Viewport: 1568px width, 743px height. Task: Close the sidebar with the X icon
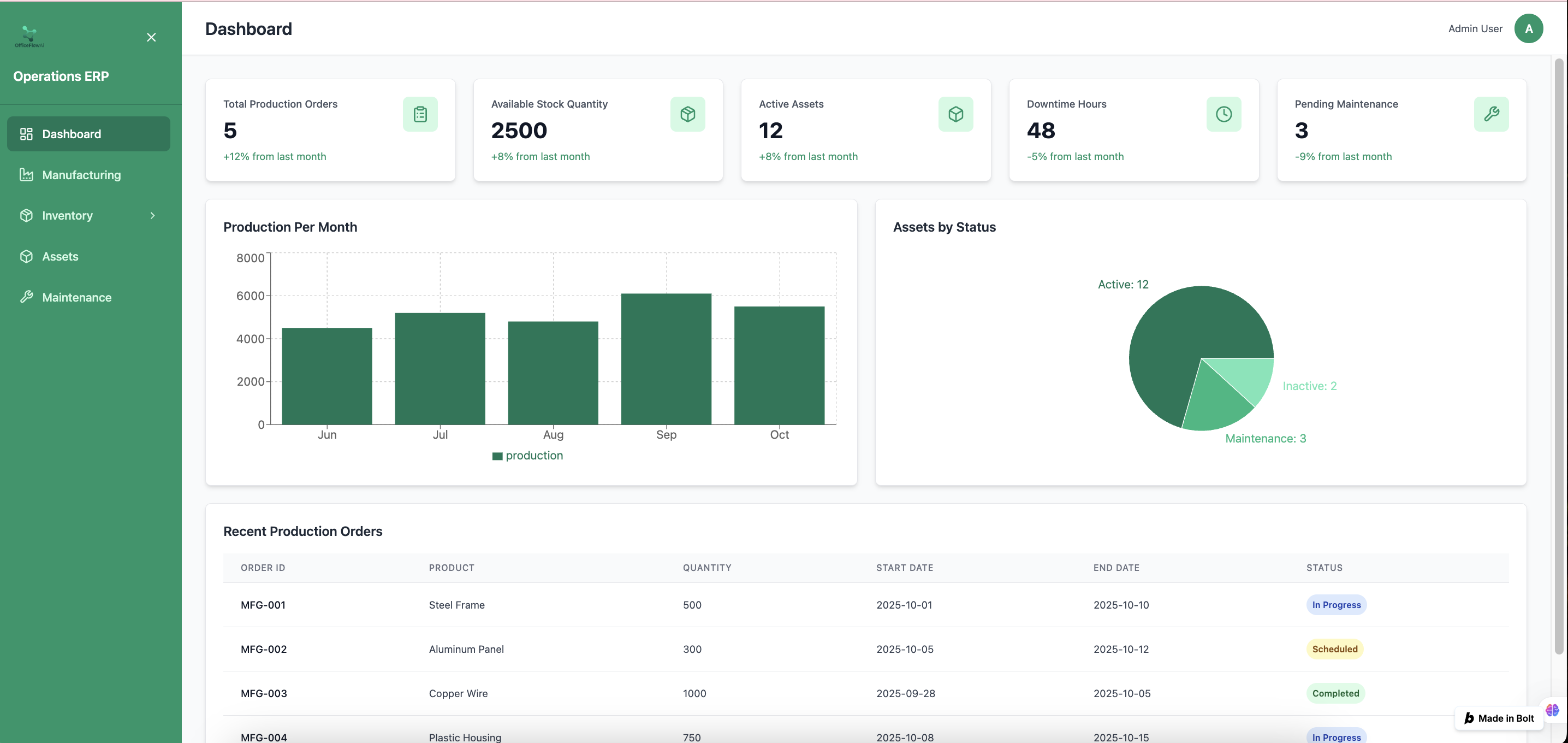(152, 38)
